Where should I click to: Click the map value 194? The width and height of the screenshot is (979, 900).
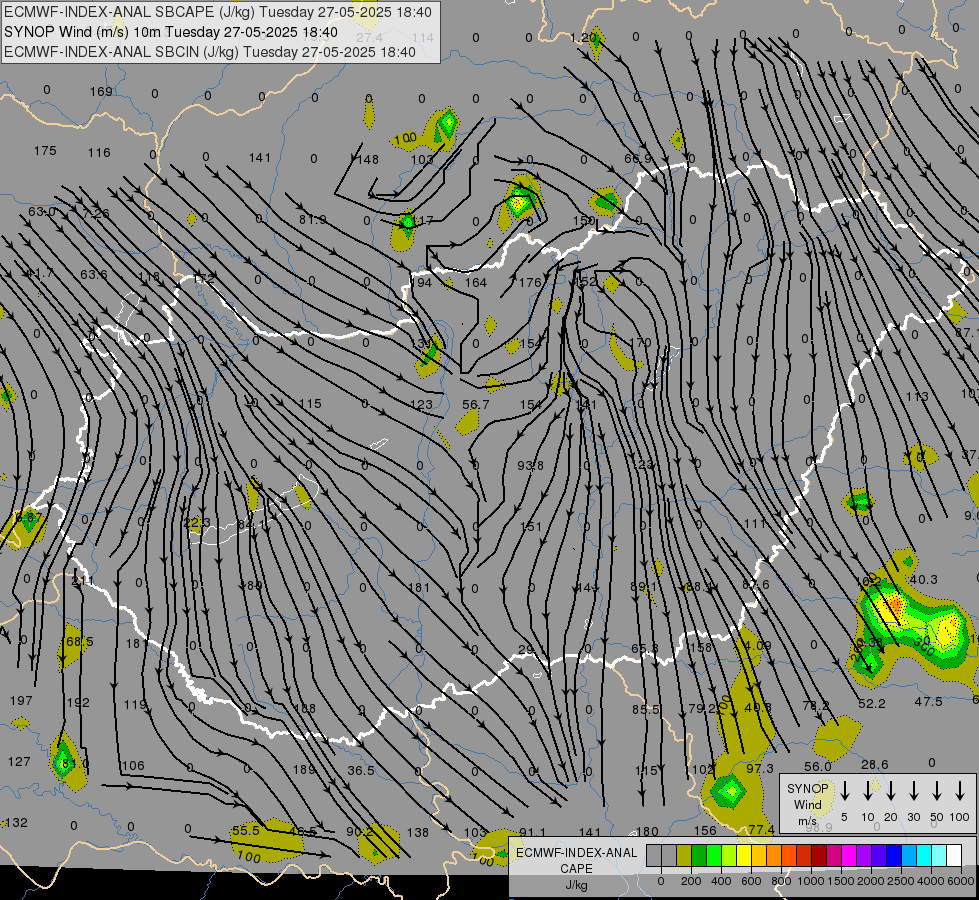point(421,282)
